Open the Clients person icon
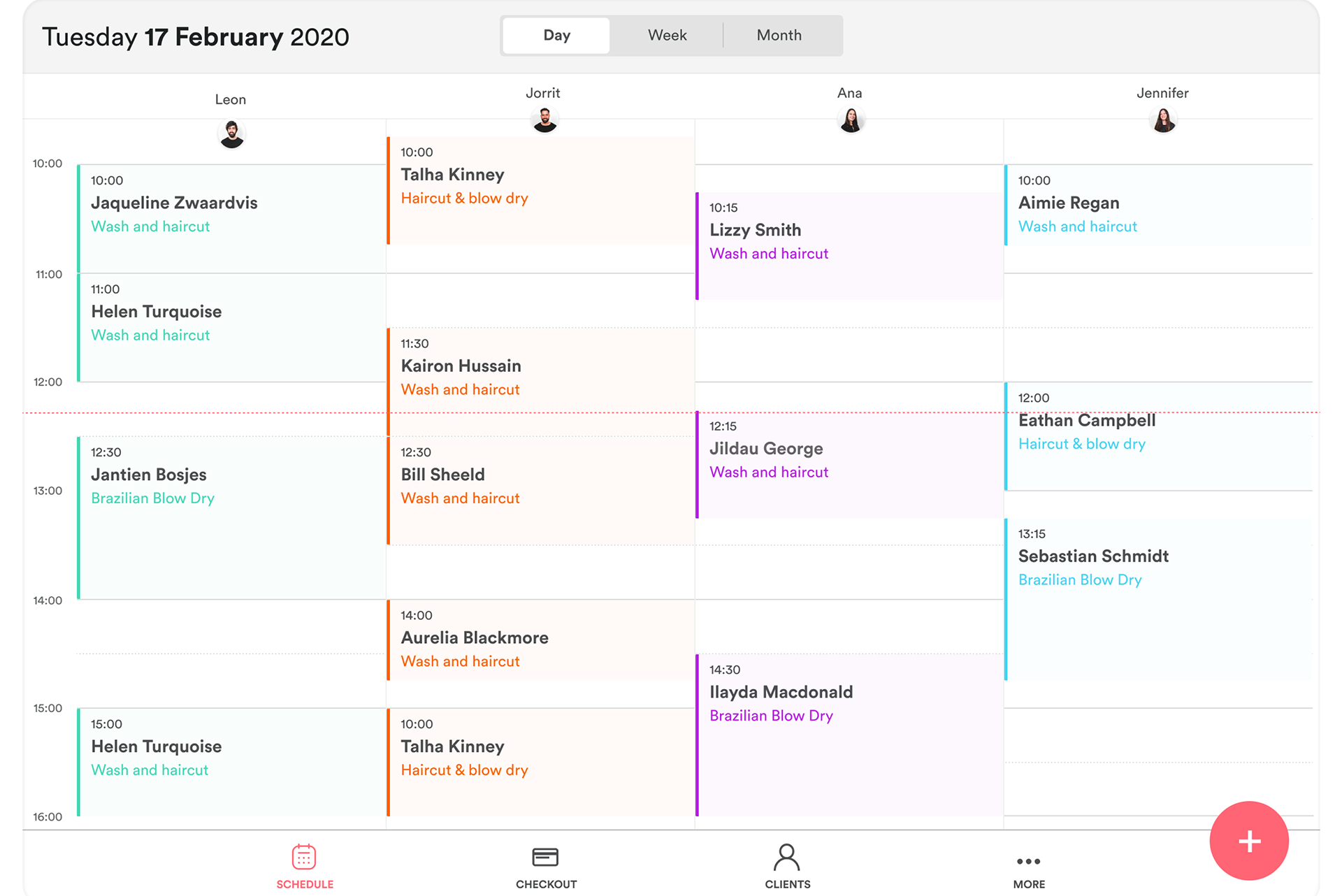Screen dimensions: 1342x896 tap(787, 858)
